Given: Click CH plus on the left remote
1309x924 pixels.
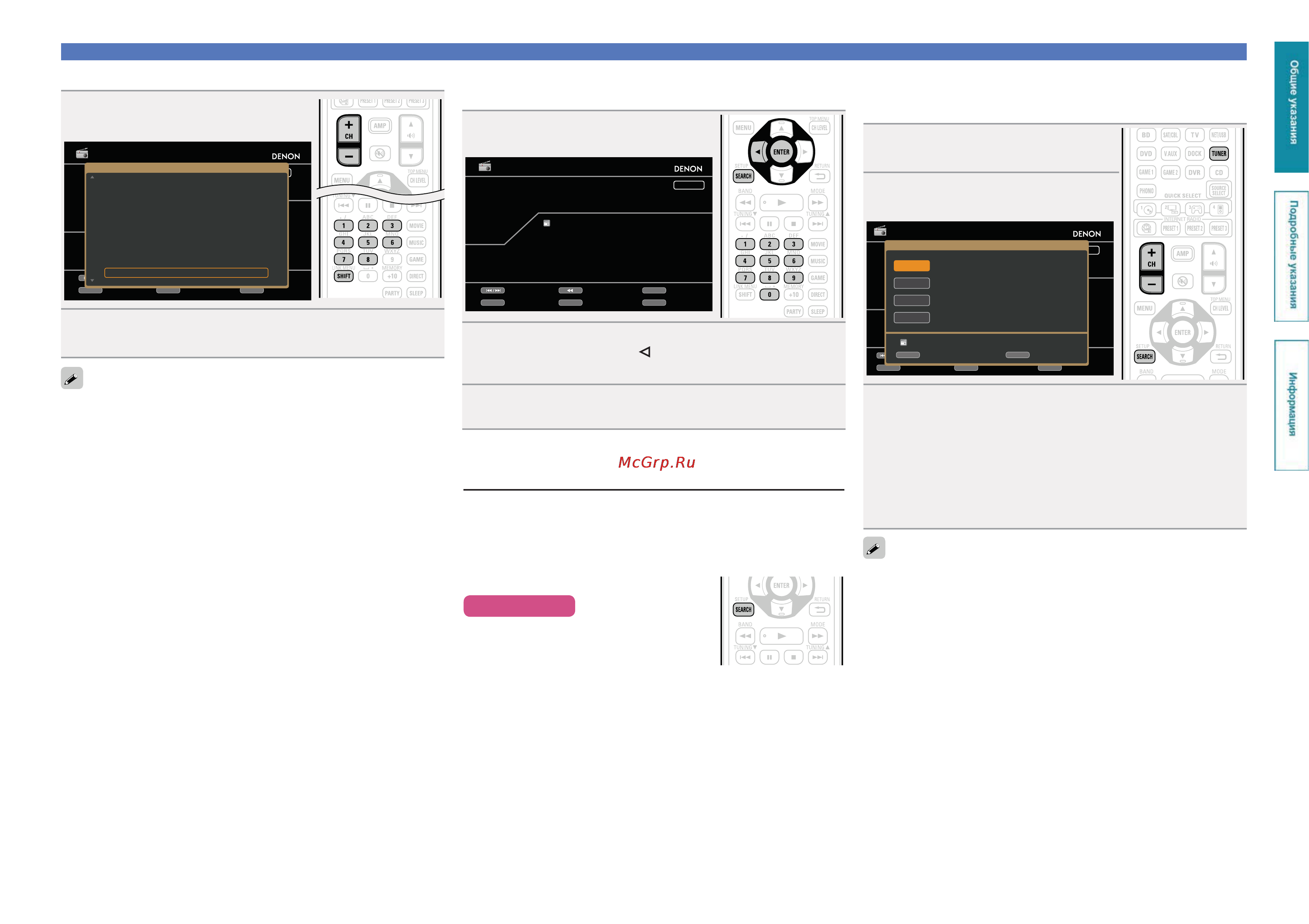Looking at the screenshot, I should pos(348,130).
